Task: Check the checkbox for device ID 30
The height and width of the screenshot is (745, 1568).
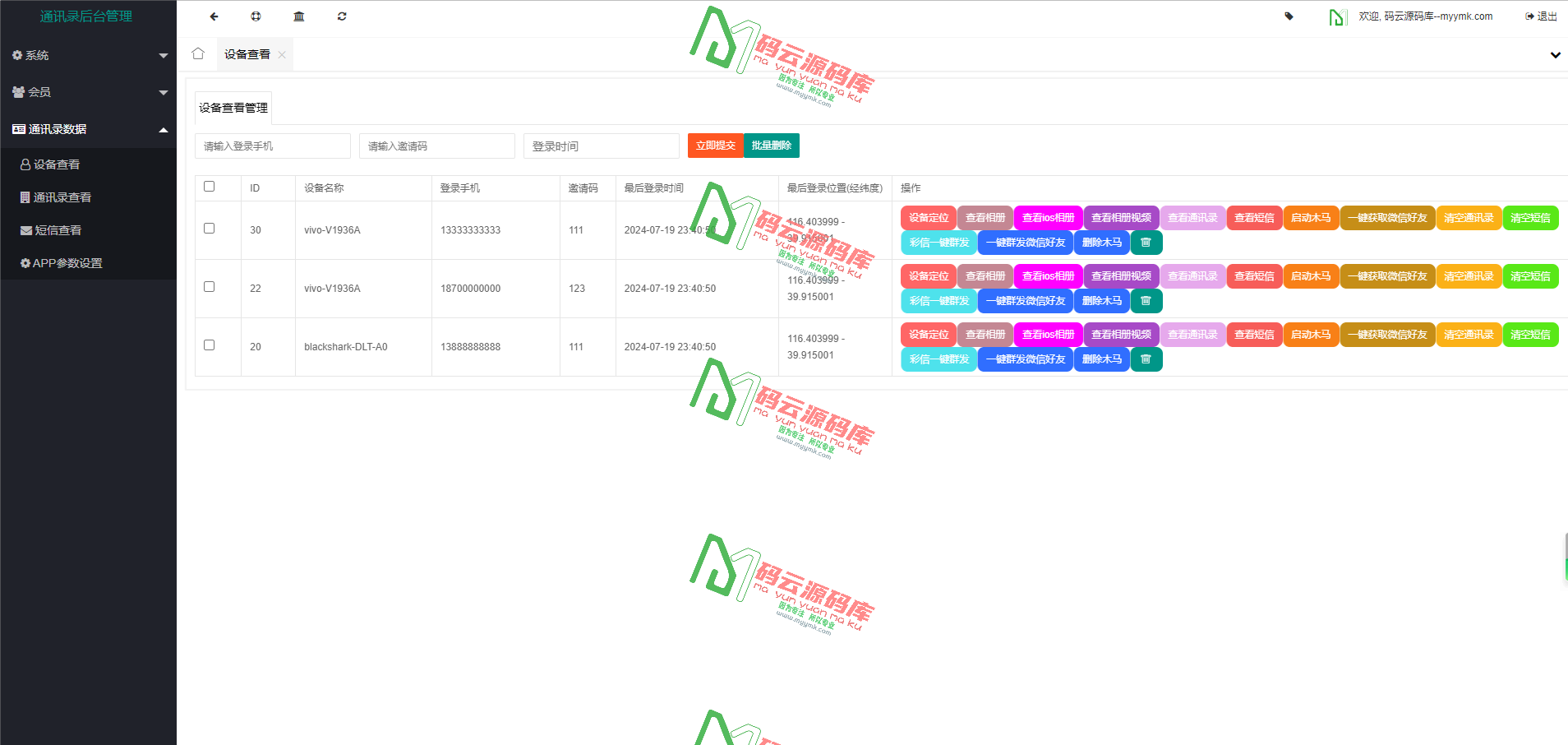Action: pyautogui.click(x=209, y=229)
